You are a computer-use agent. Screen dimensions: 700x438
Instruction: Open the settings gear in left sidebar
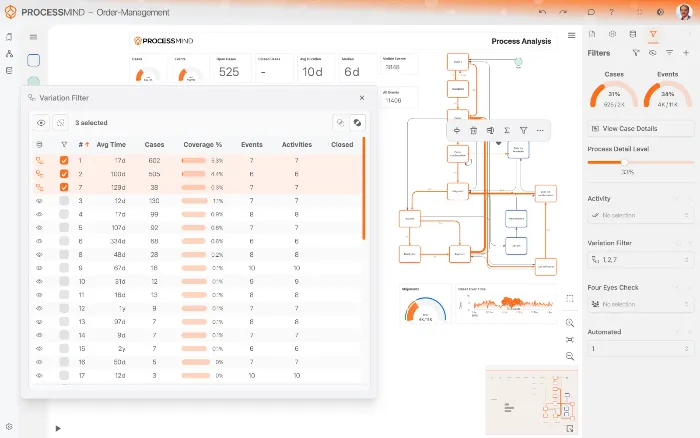click(x=9, y=427)
